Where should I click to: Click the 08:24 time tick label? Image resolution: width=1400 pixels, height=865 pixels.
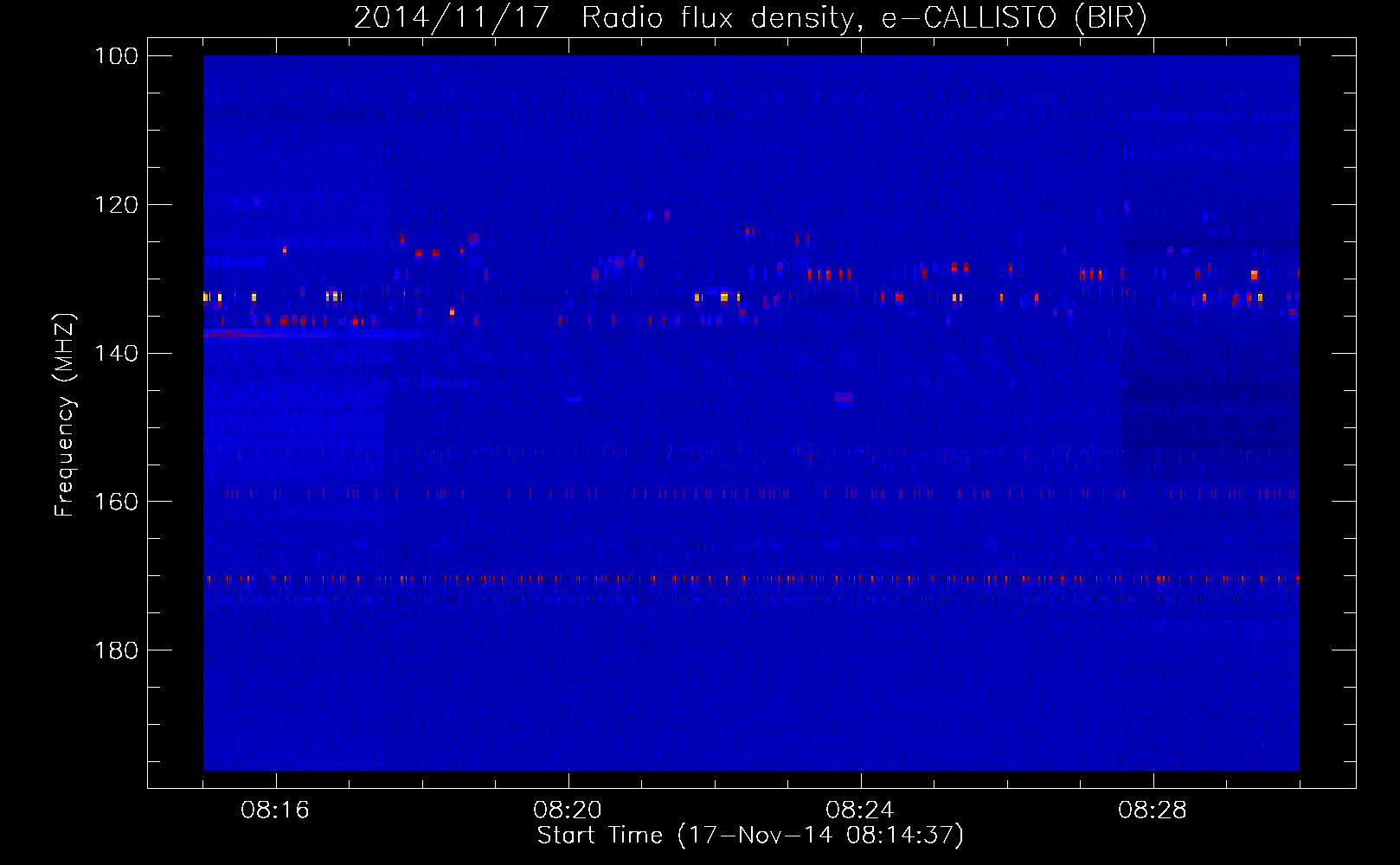pyautogui.click(x=860, y=811)
